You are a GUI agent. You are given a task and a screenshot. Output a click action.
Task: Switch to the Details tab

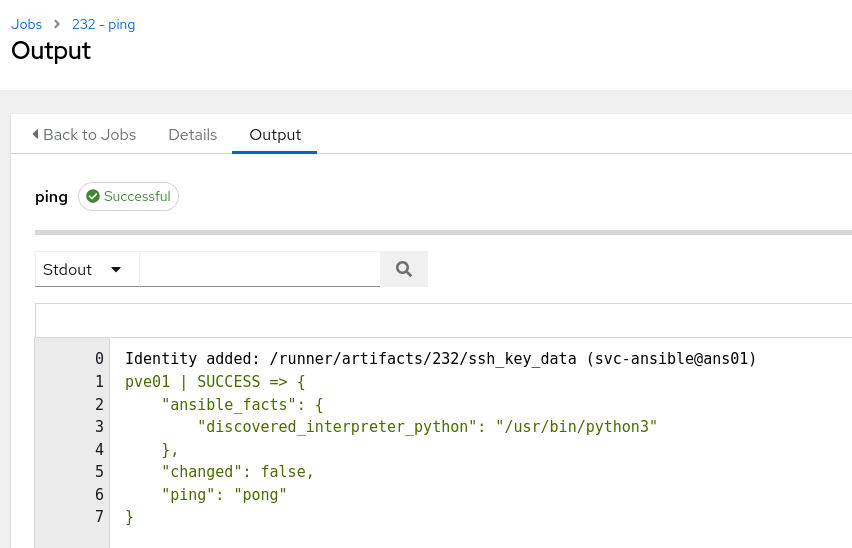(x=192, y=134)
